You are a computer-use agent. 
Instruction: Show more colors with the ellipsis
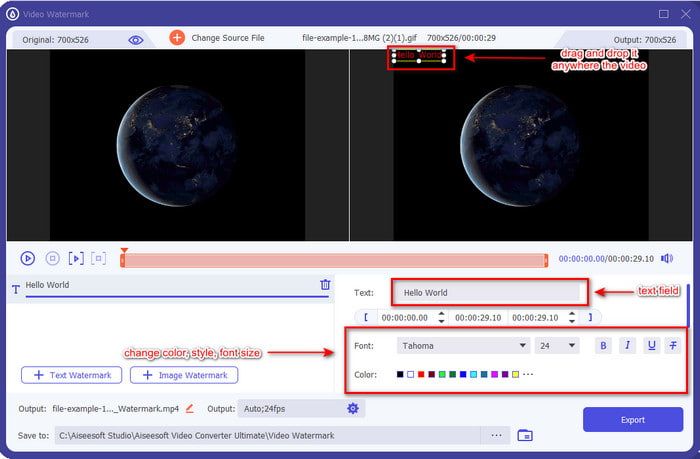click(528, 375)
